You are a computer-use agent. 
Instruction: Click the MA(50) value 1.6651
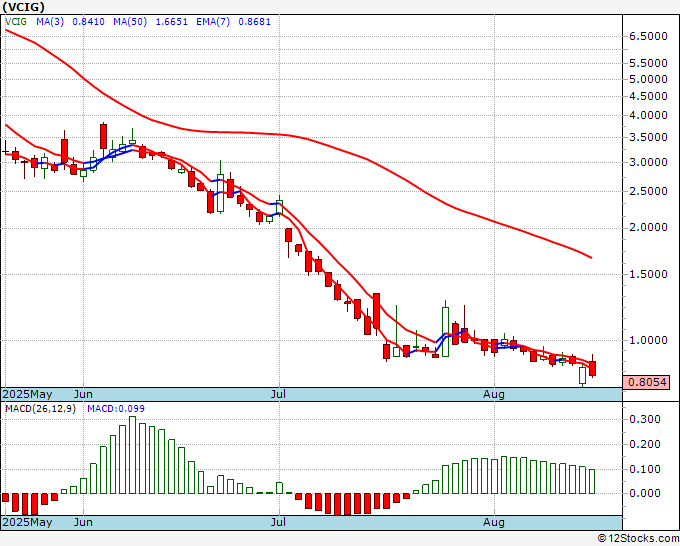[x=172, y=22]
